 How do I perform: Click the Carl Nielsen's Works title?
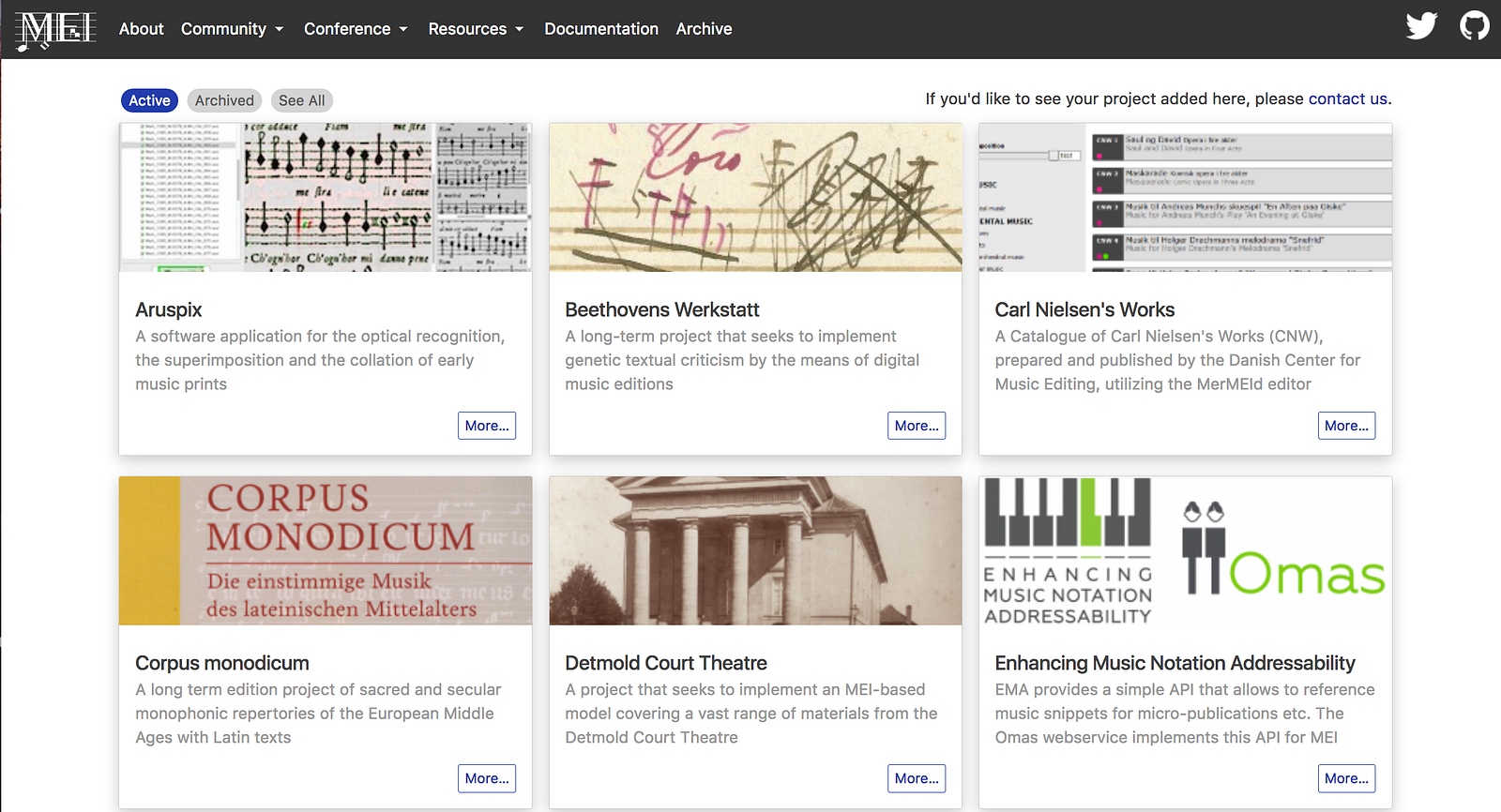click(1084, 309)
